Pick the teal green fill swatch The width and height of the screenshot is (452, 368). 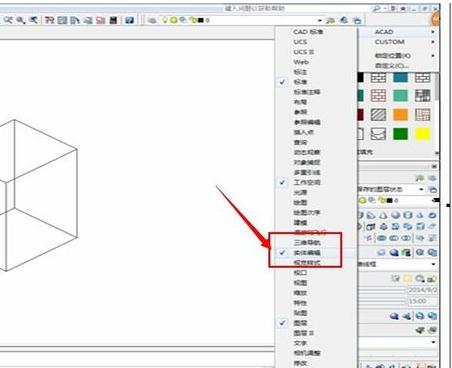click(x=400, y=96)
